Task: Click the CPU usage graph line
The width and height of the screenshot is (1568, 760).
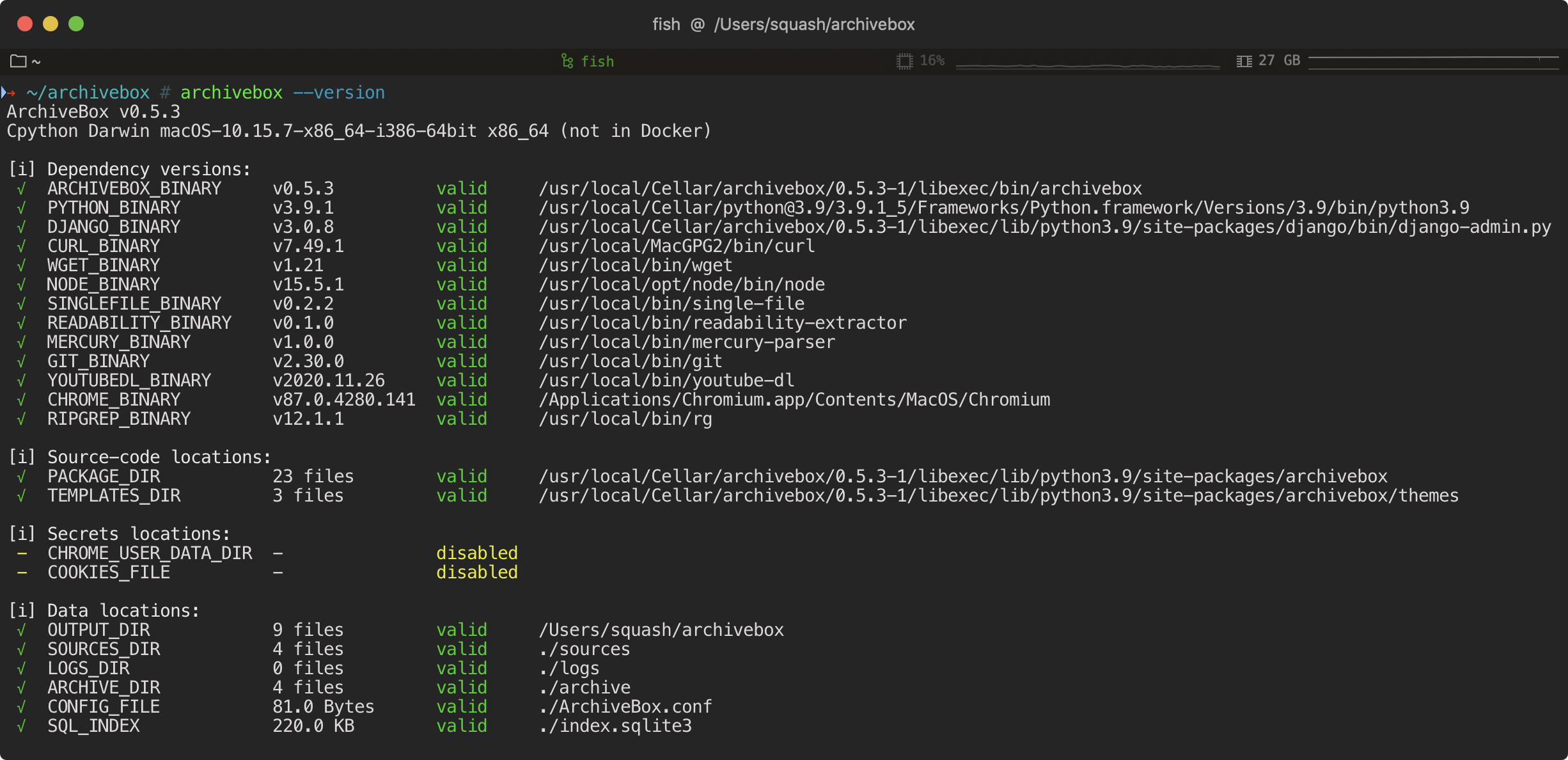Action: click(1087, 65)
